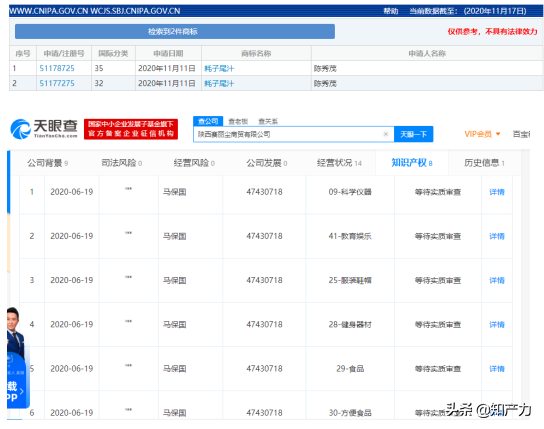Select the 查关系 search tab

pos(268,121)
